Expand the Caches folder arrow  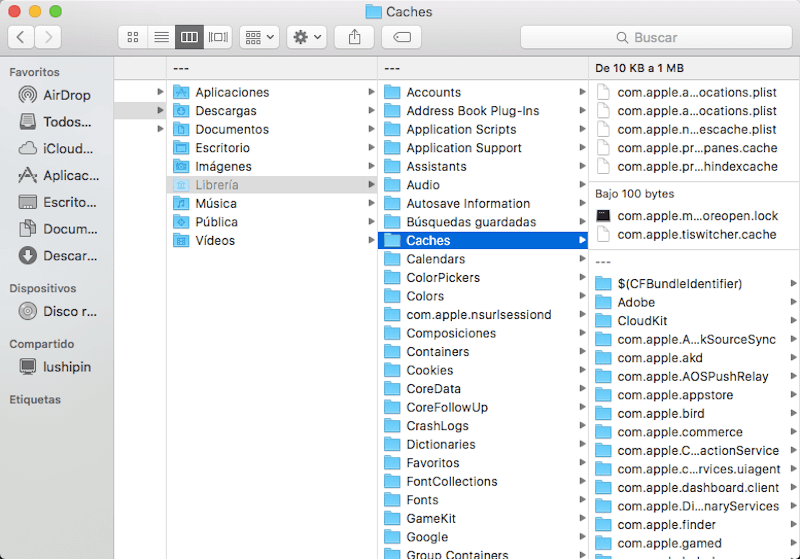click(x=582, y=240)
